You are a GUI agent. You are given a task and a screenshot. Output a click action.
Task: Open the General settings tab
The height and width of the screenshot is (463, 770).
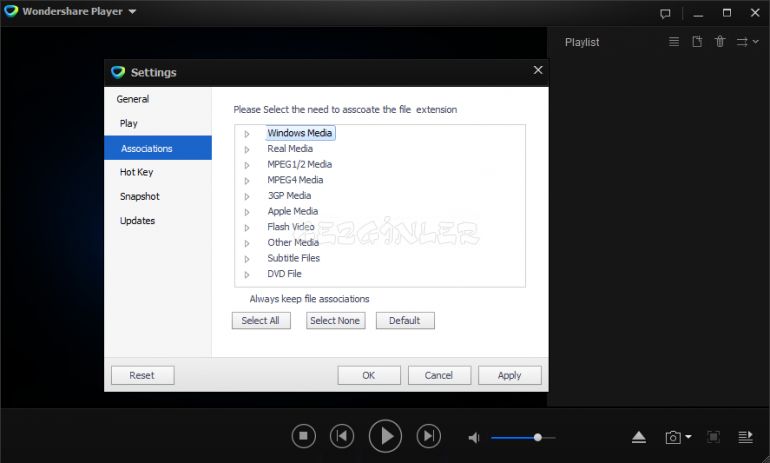pos(133,99)
